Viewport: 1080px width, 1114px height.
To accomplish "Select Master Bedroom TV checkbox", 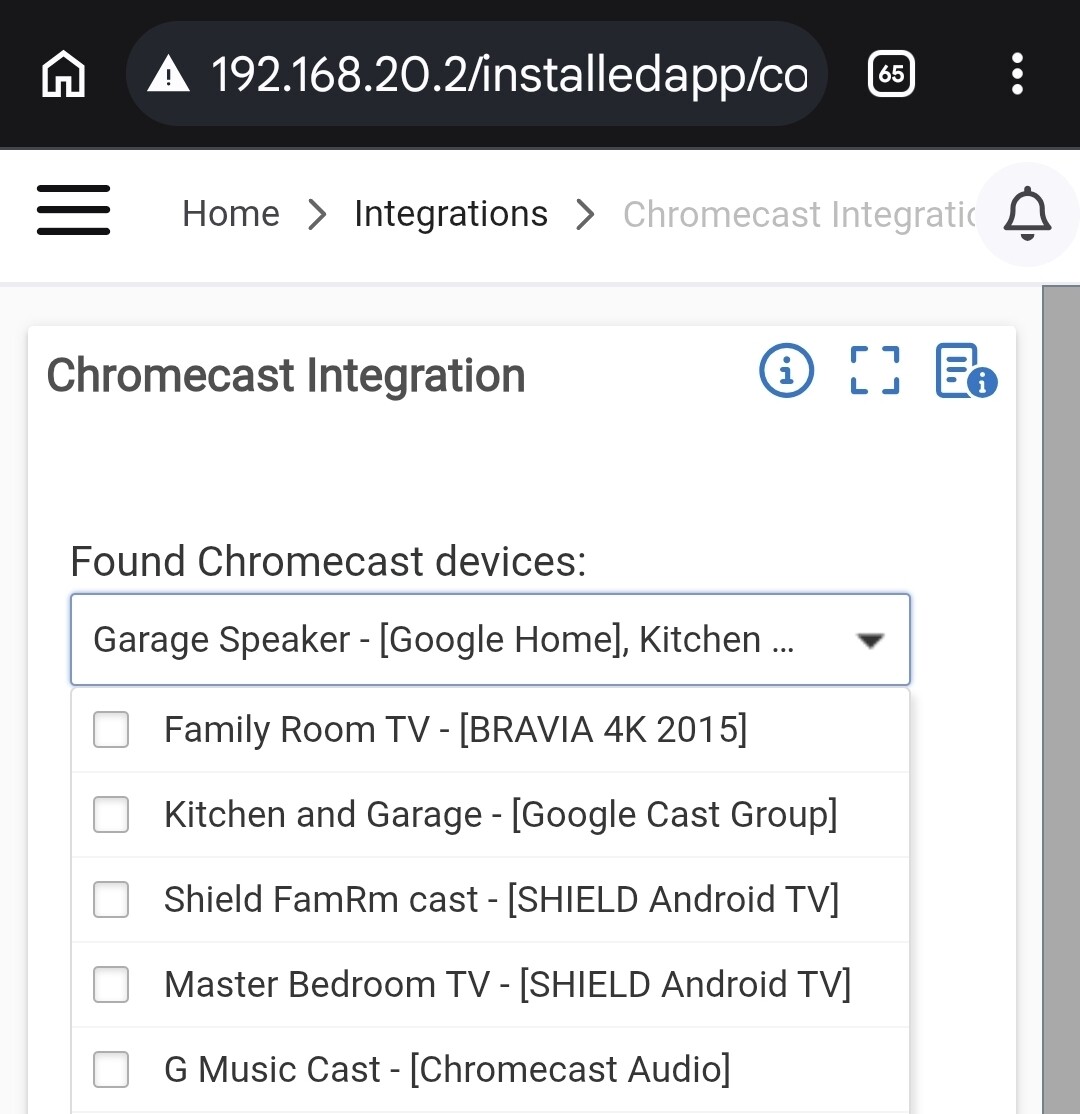I will (x=111, y=984).
